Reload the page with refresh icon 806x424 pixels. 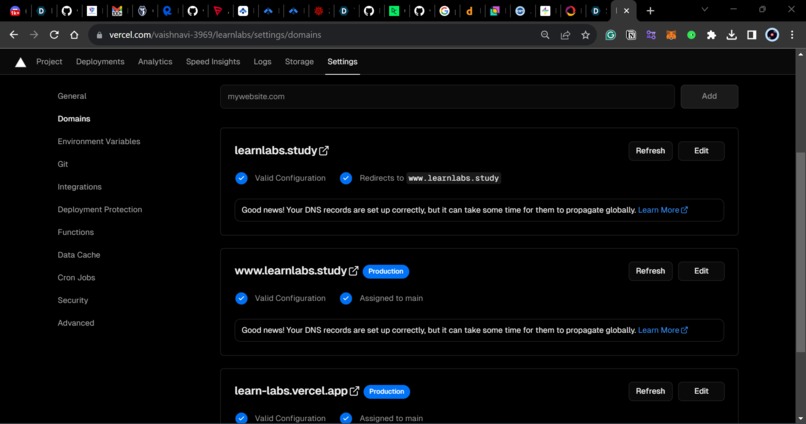(x=54, y=35)
